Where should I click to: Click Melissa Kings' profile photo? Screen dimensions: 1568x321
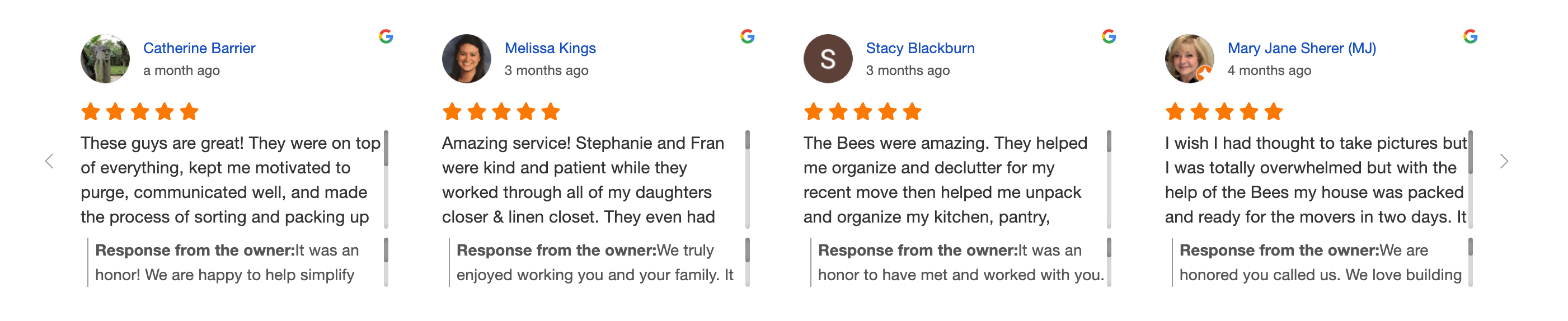click(467, 59)
